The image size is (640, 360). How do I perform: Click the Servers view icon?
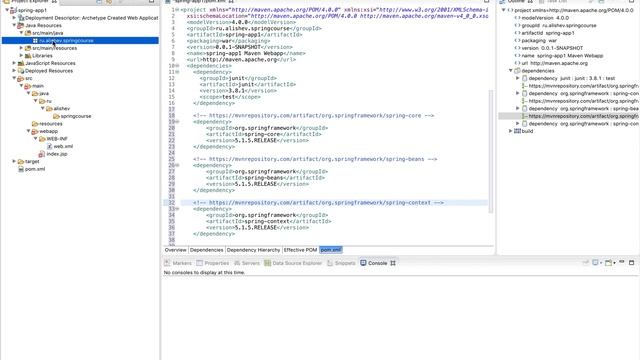(237, 263)
